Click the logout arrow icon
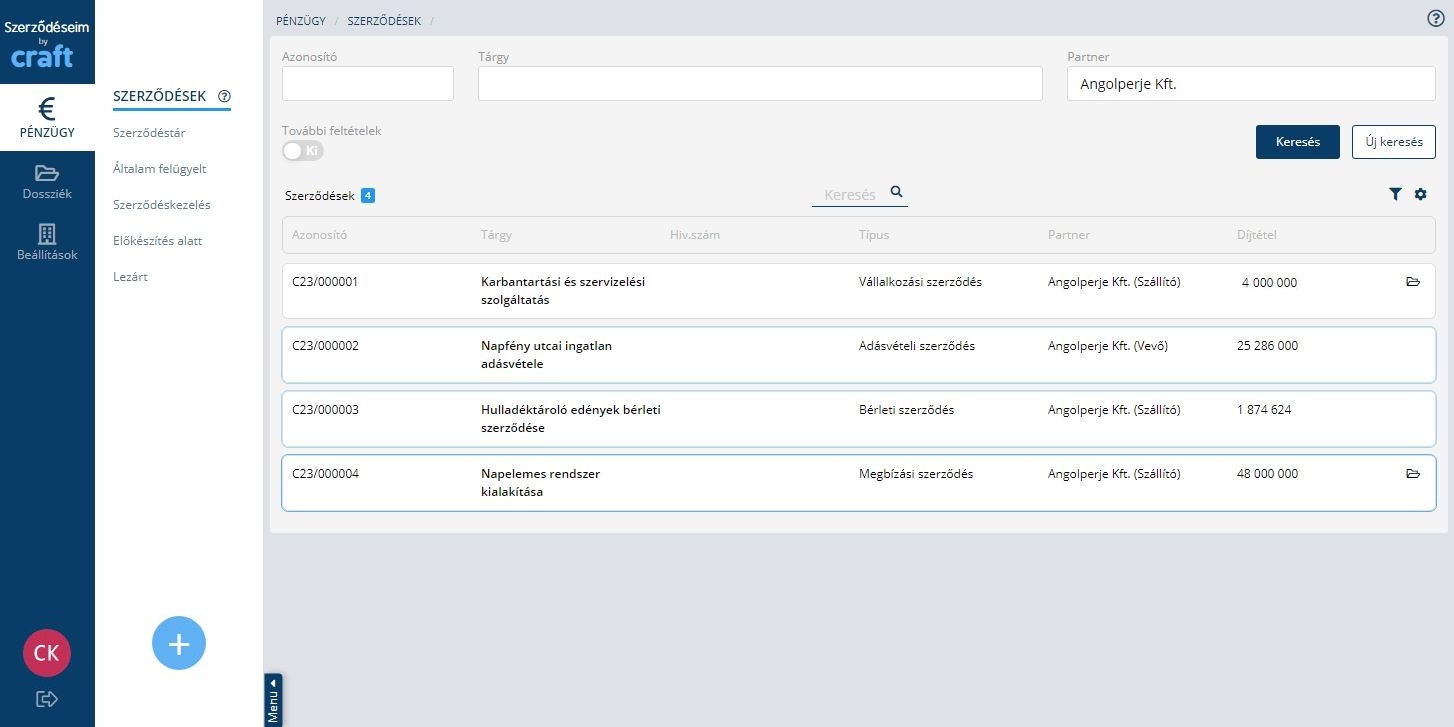The height and width of the screenshot is (727, 1454). click(47, 699)
